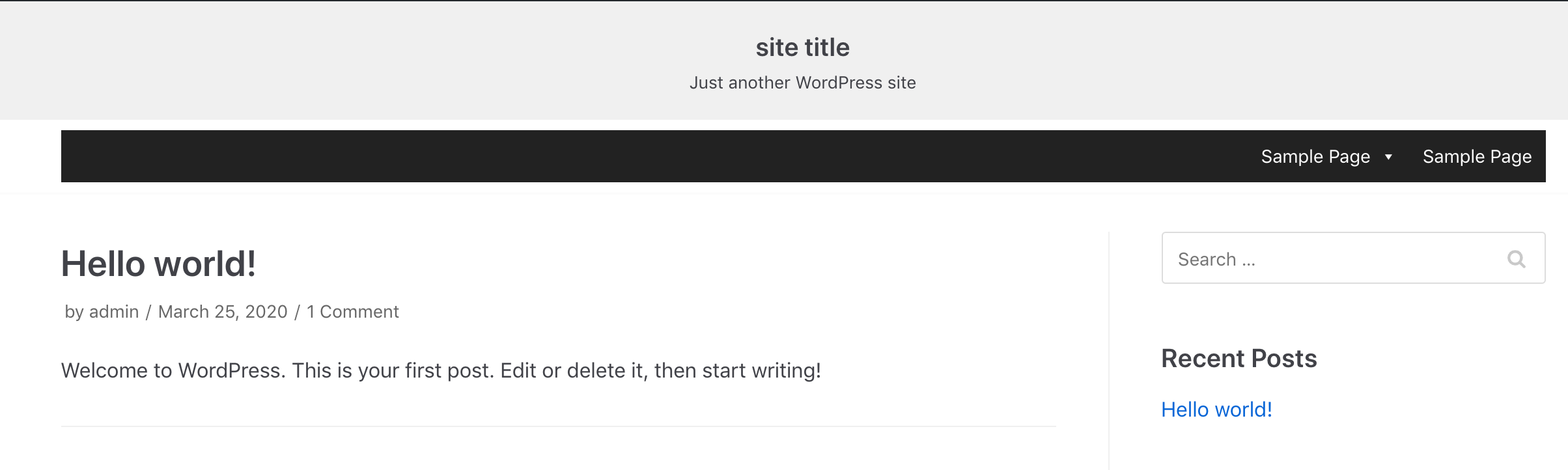
Task: Open the rightmost Sample Page menu item
Action: [1476, 156]
